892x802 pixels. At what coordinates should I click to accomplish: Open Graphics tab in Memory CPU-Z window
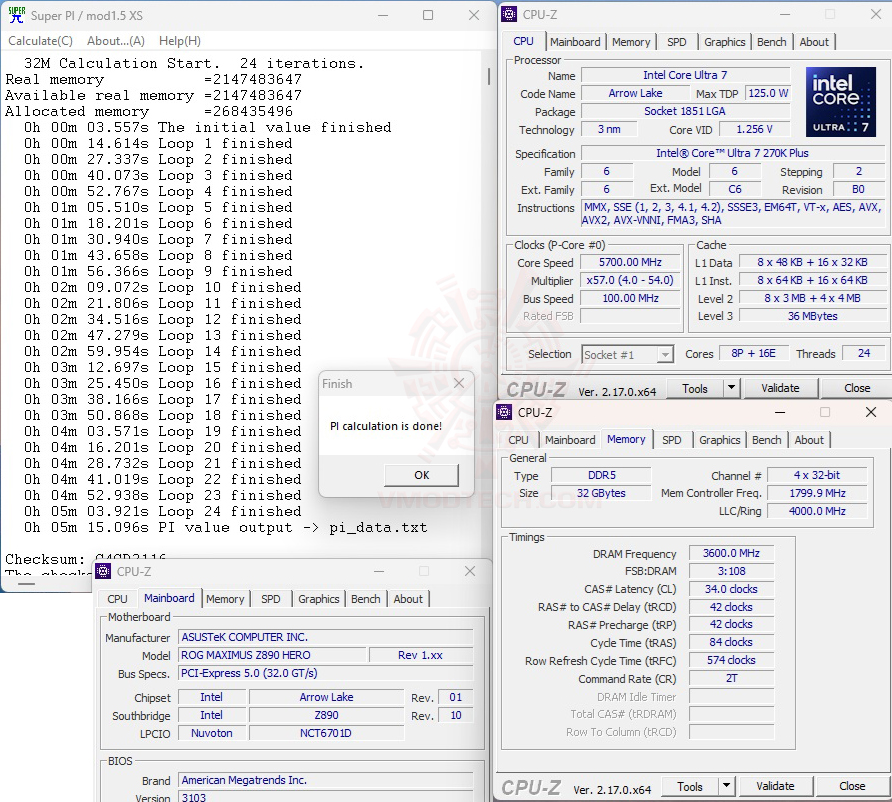tap(720, 440)
